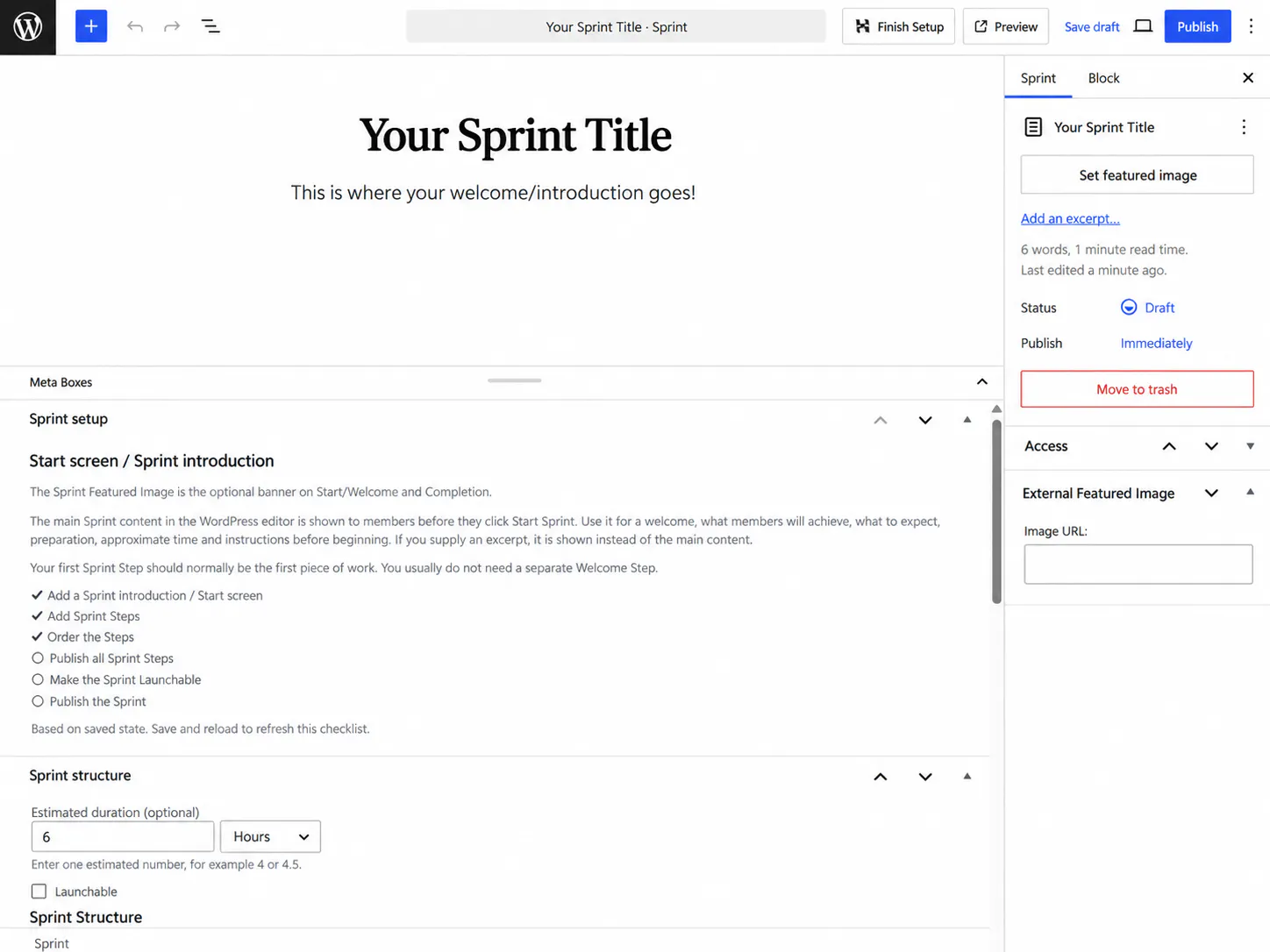Move the Access panel down
Viewport: 1270px width, 952px height.
(1211, 446)
